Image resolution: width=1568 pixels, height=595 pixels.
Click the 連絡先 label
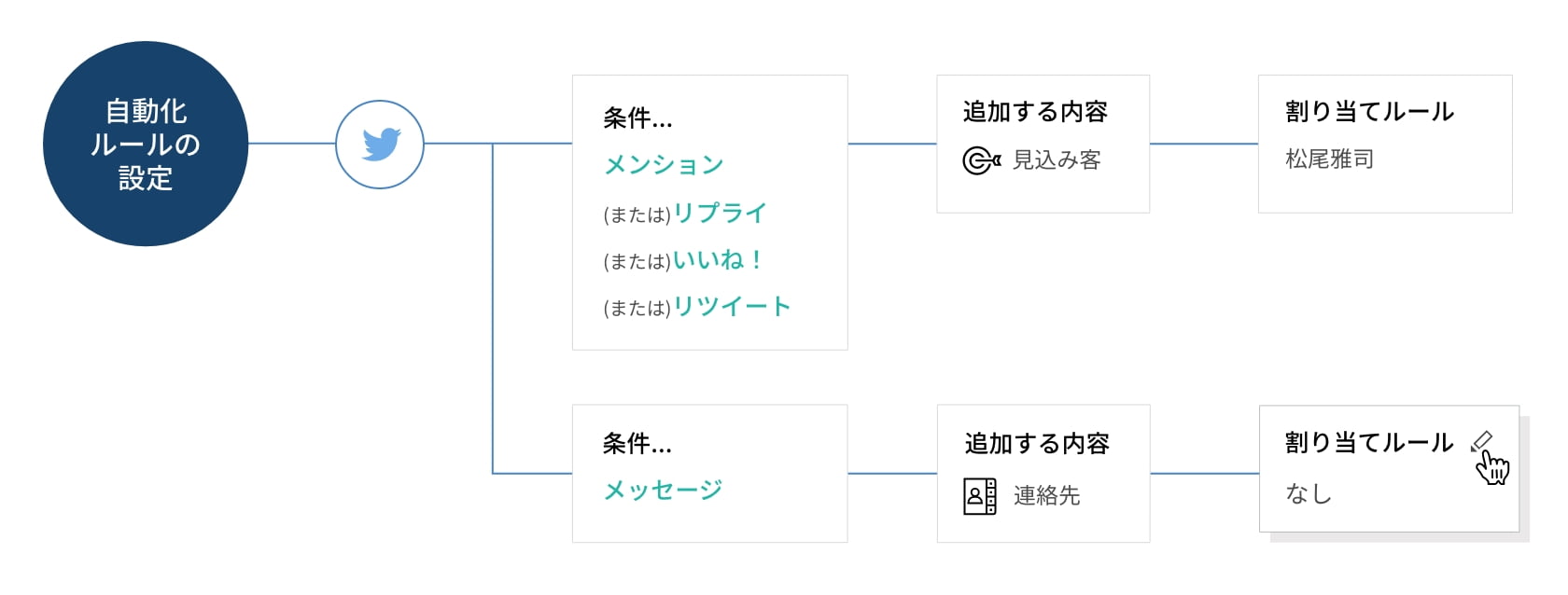click(x=1046, y=496)
